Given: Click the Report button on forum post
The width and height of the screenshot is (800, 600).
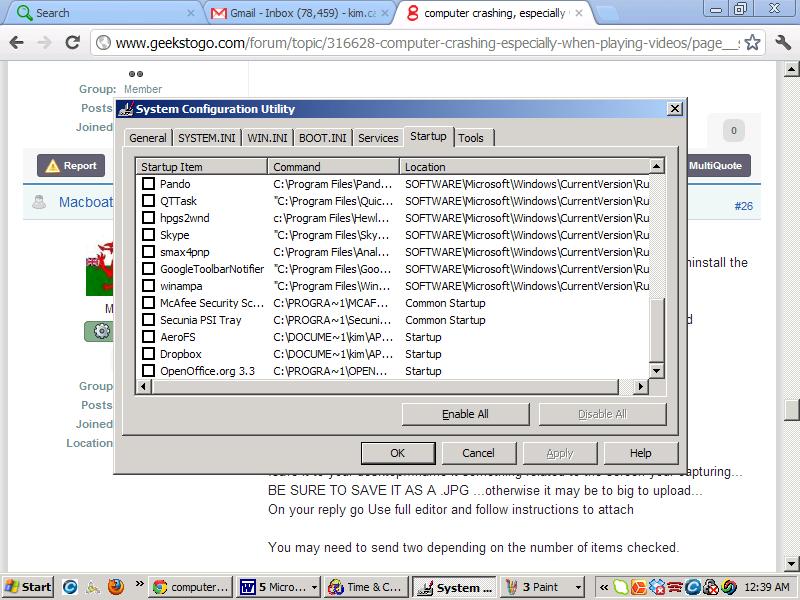Looking at the screenshot, I should pos(71,166).
